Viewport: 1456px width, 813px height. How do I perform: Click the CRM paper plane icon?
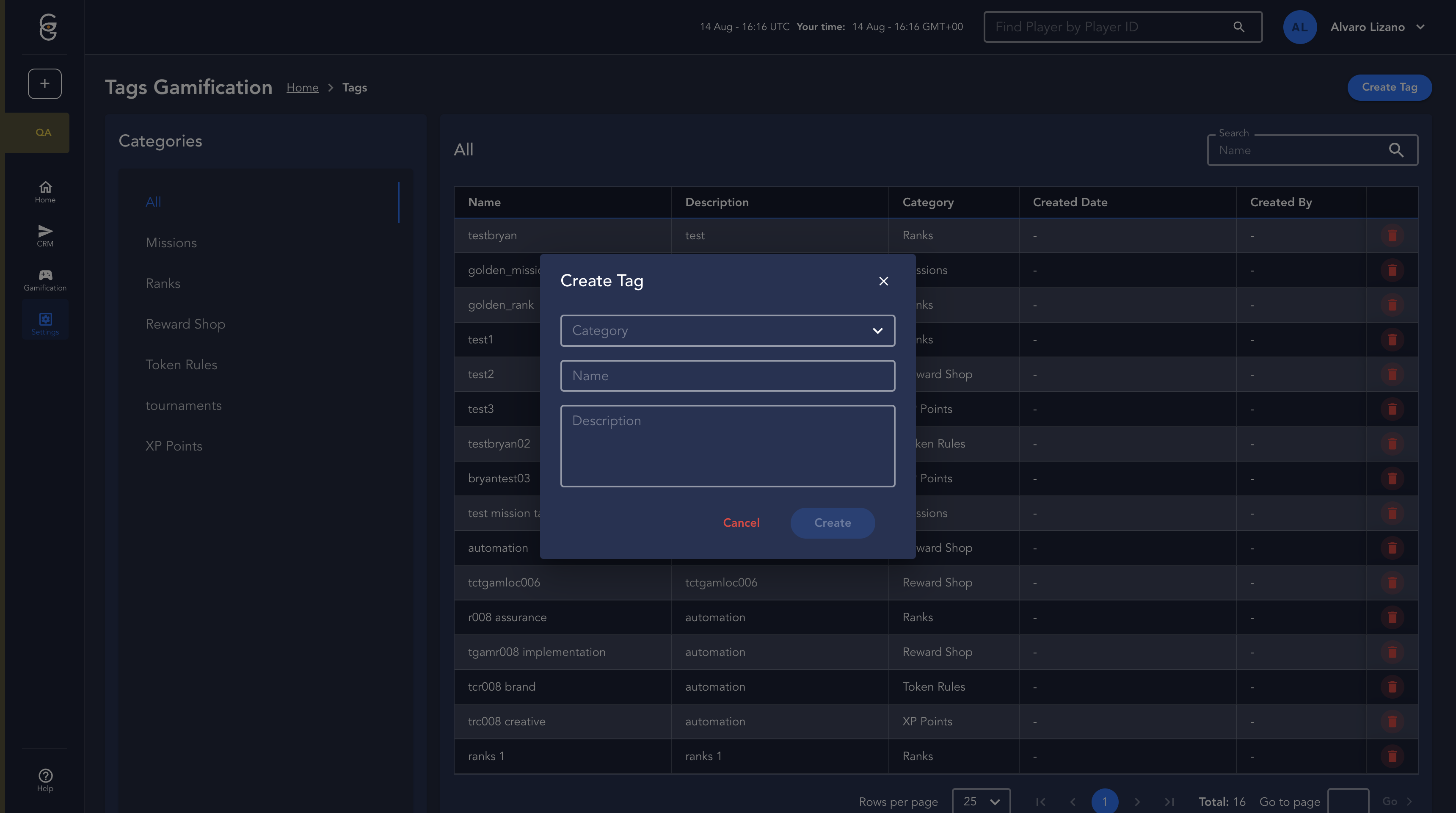click(45, 231)
